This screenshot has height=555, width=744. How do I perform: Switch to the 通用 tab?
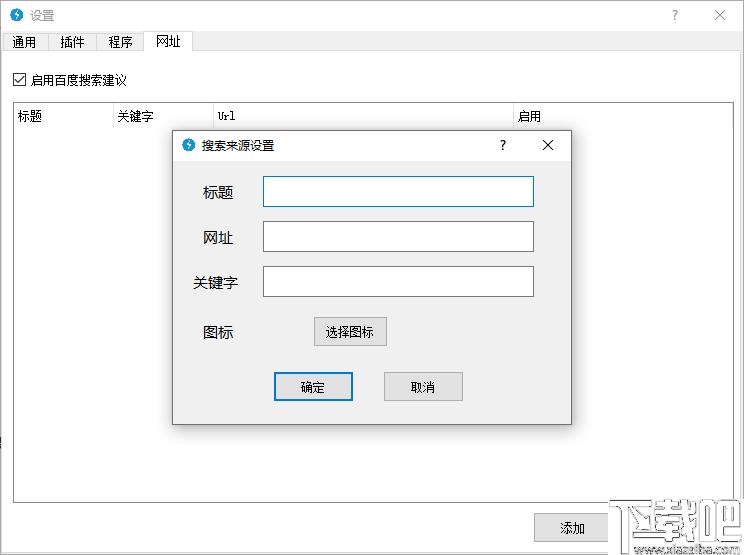point(25,42)
